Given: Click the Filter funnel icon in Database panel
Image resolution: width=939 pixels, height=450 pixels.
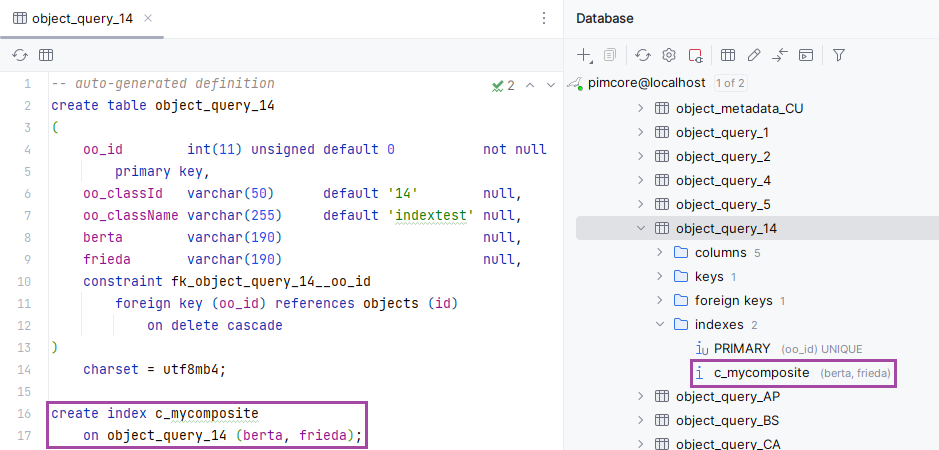Looking at the screenshot, I should point(839,55).
